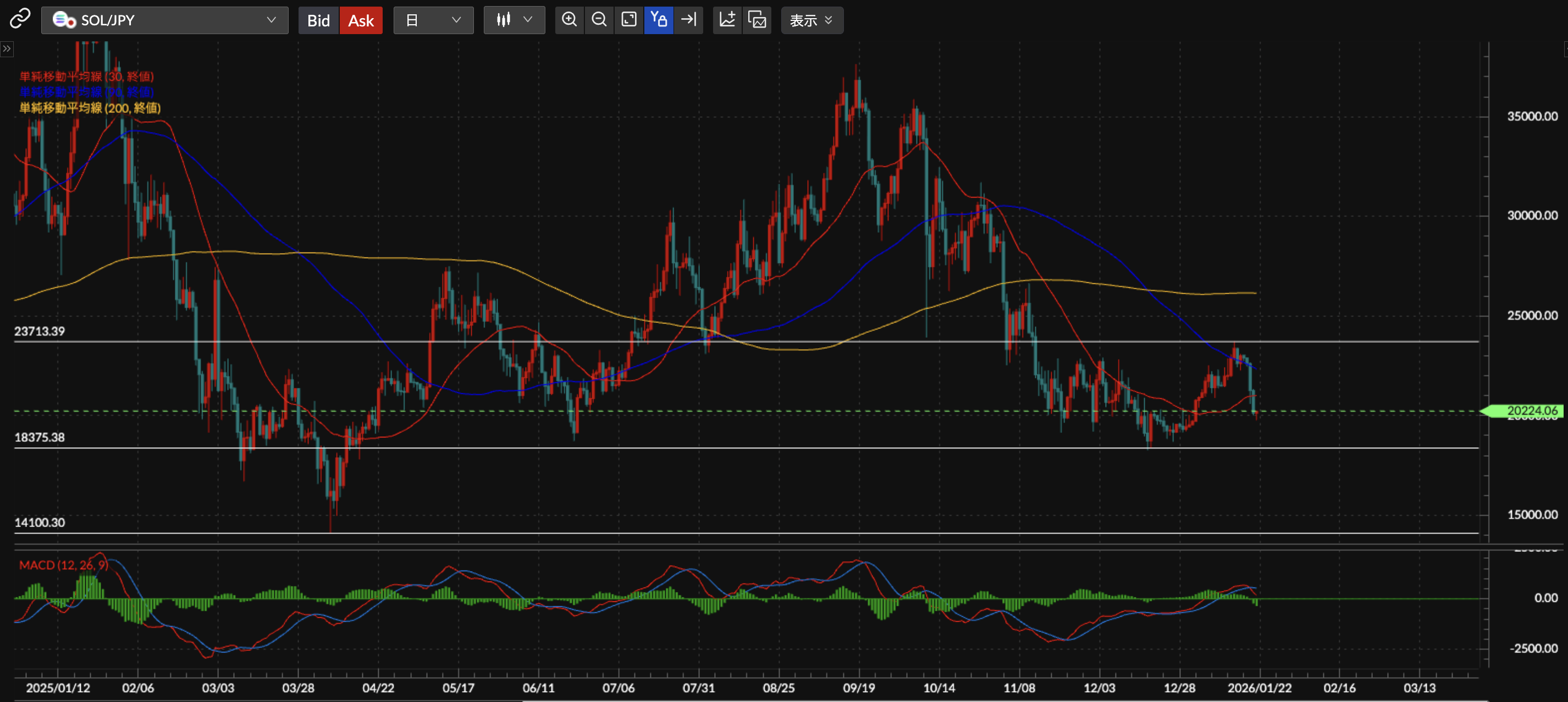Open the daily timeframe dropdown
This screenshot has height=702, width=1568.
[x=433, y=20]
